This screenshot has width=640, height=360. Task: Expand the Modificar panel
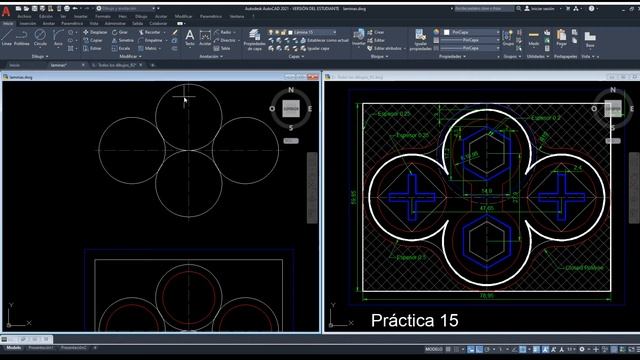point(130,57)
